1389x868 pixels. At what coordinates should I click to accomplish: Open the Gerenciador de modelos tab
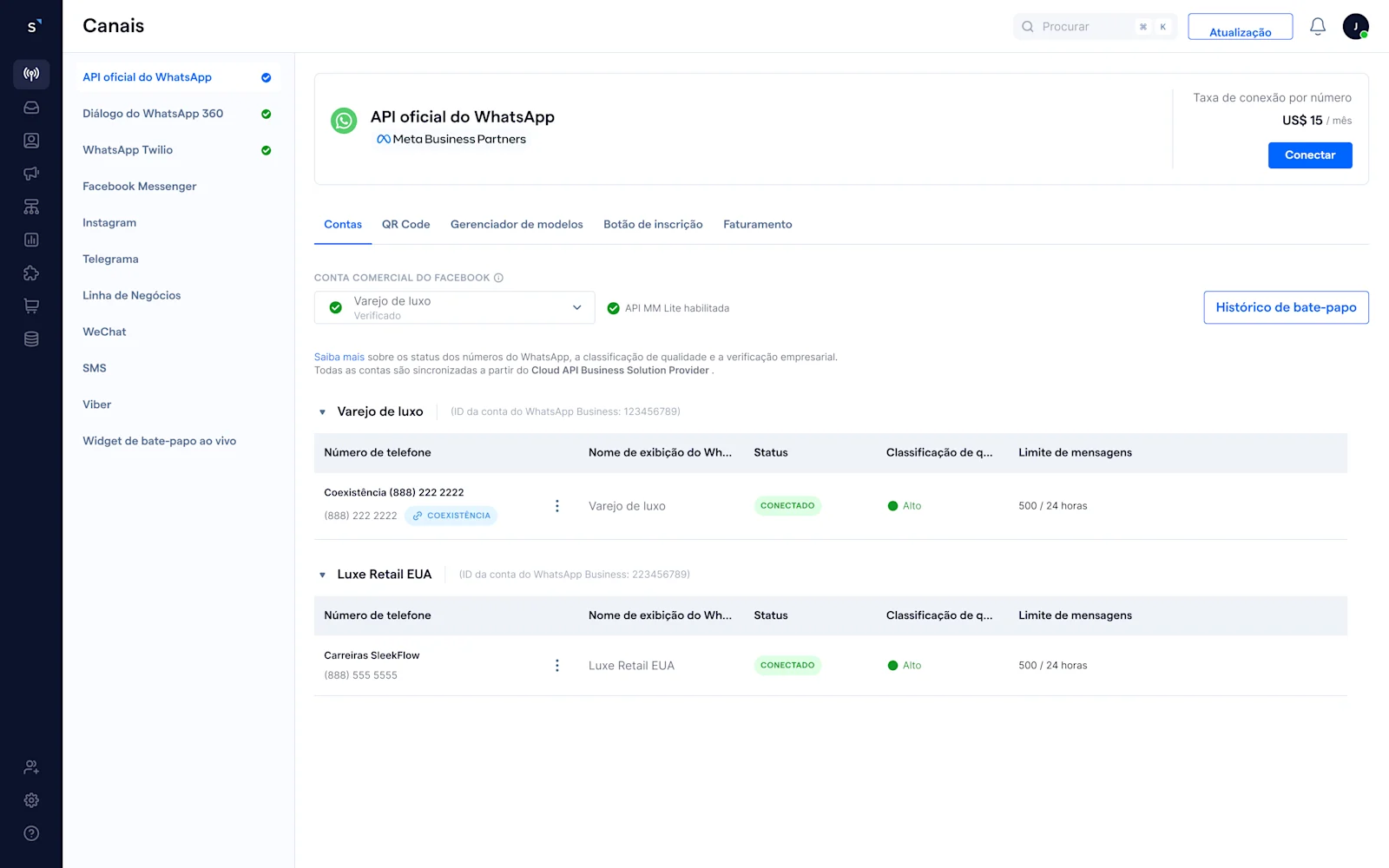coord(517,225)
